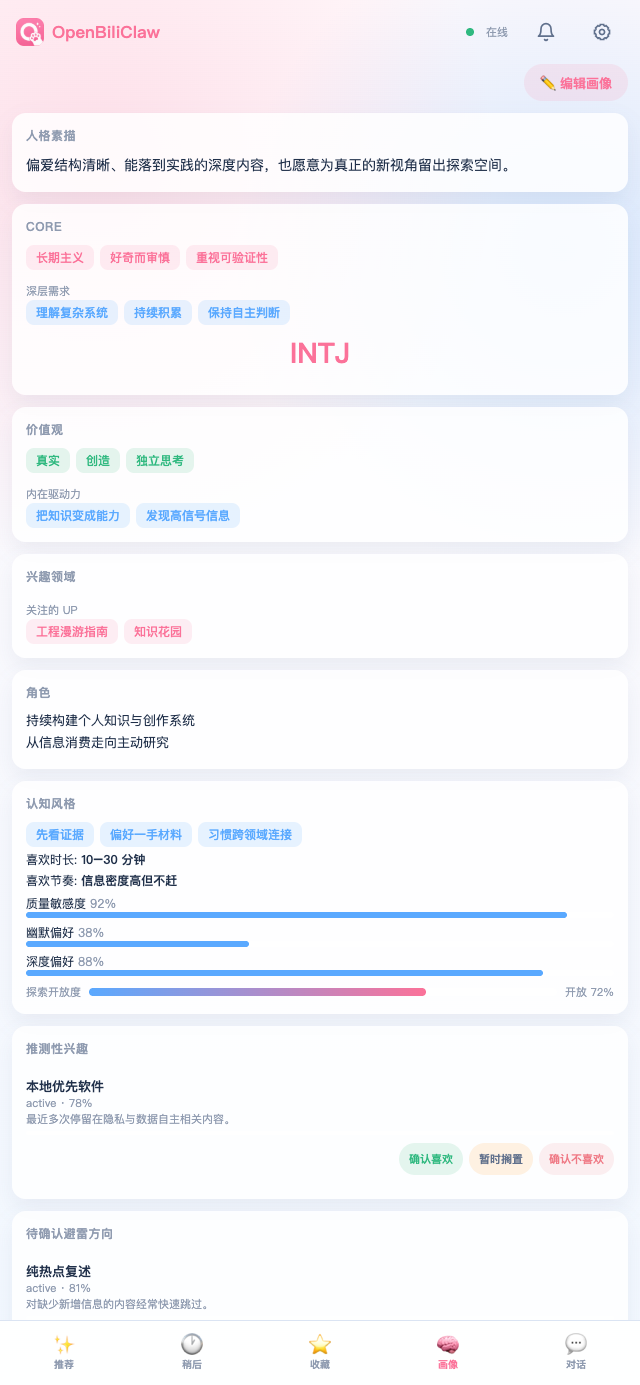The height and width of the screenshot is (1385, 640).
Task: Open the notifications bell
Action: 546,32
